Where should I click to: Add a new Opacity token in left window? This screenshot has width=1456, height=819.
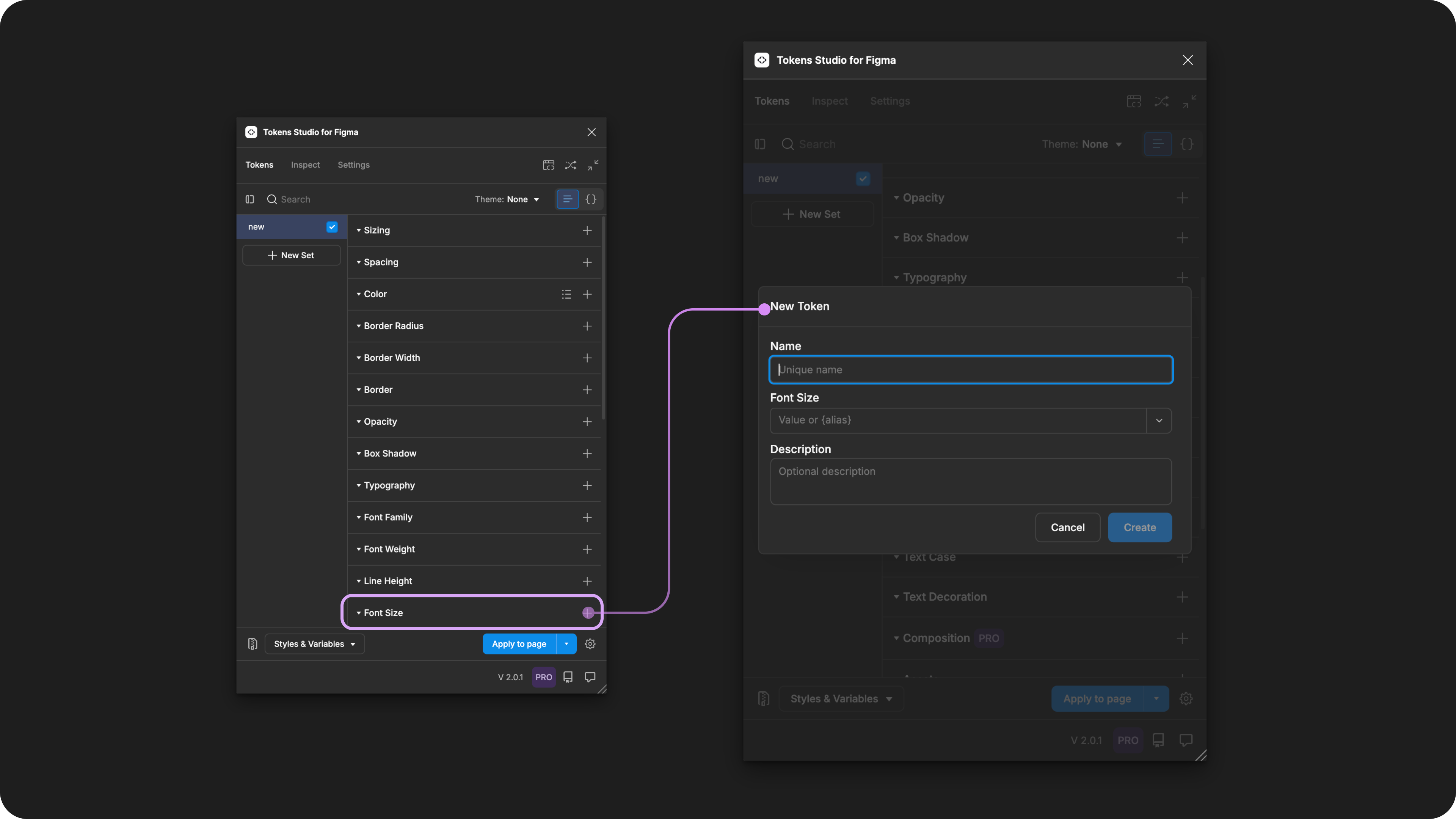click(x=587, y=422)
